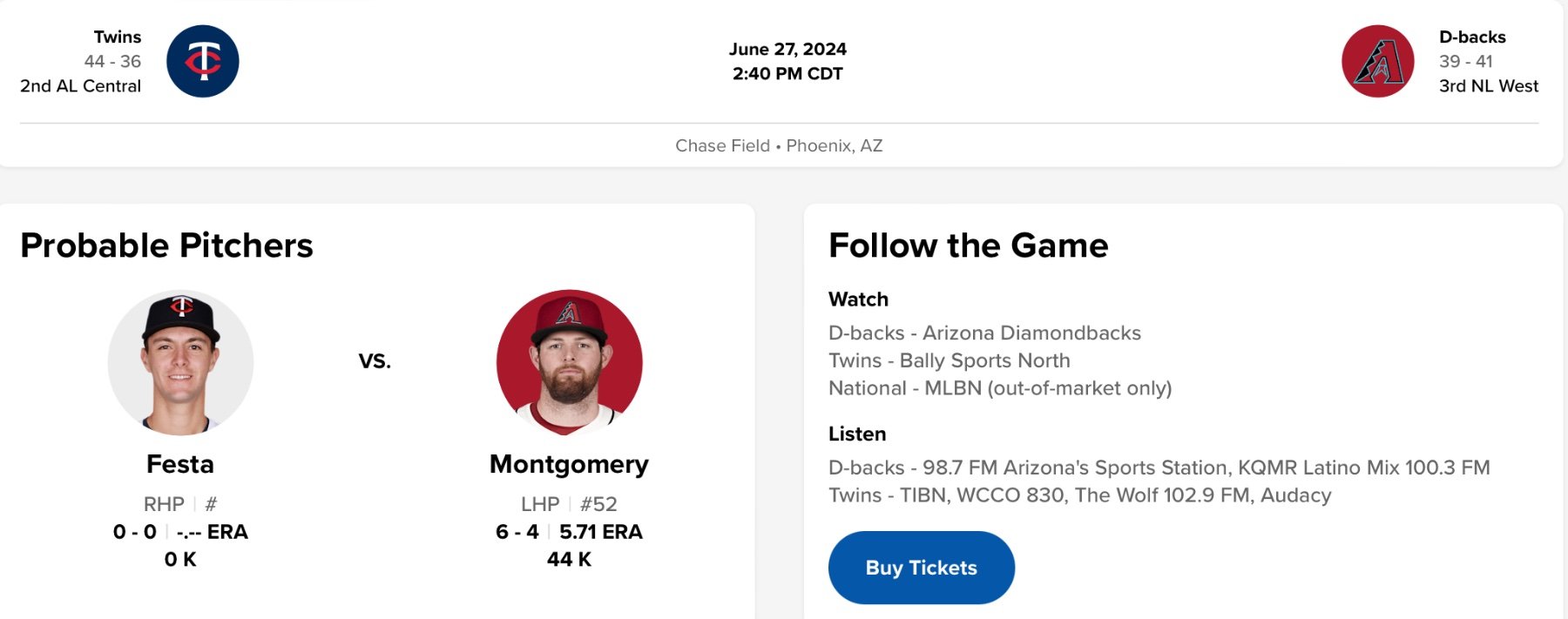Open Festa's player headshot photo
Screen dimensions: 1568x619
pos(180,362)
